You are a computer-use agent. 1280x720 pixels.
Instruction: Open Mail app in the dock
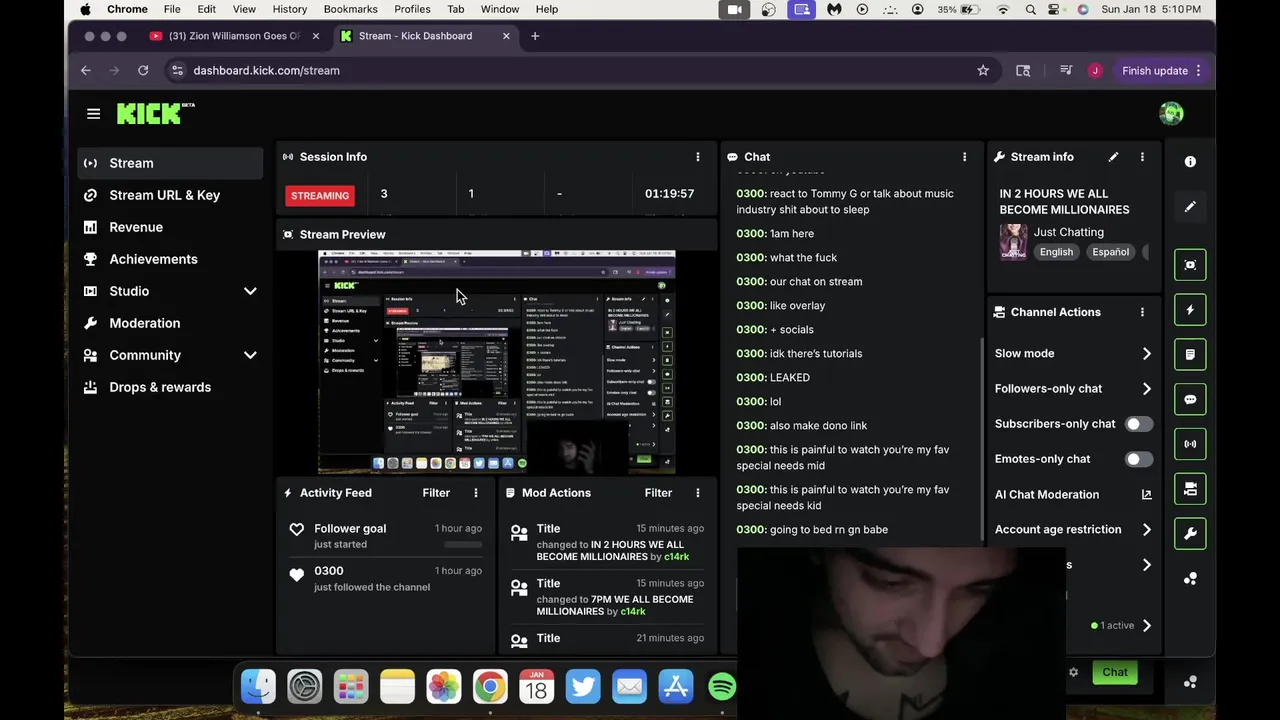tap(629, 687)
